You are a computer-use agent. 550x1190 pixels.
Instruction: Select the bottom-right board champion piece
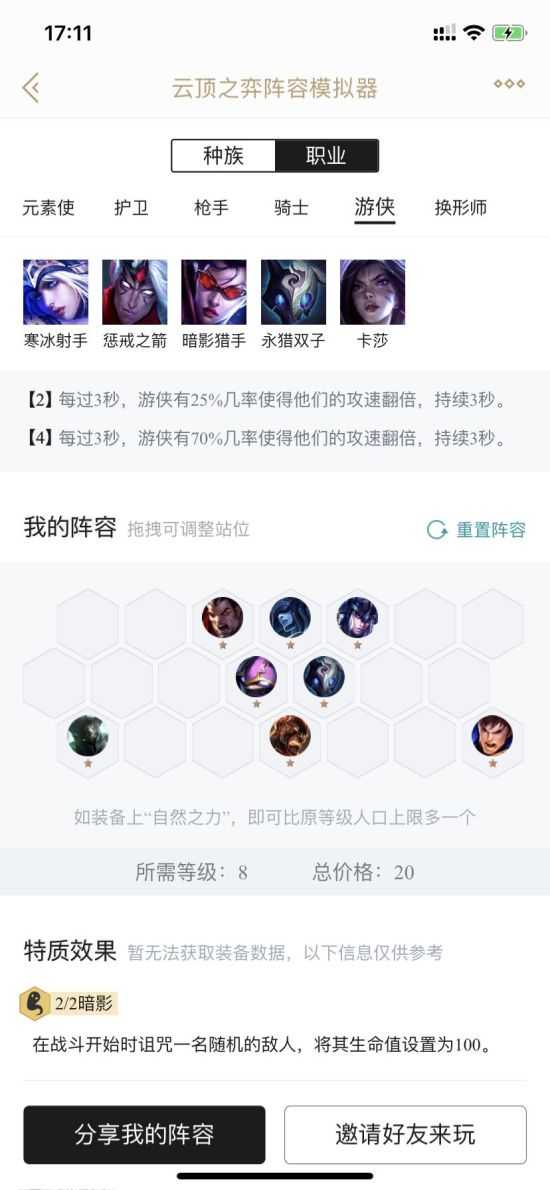click(x=492, y=736)
